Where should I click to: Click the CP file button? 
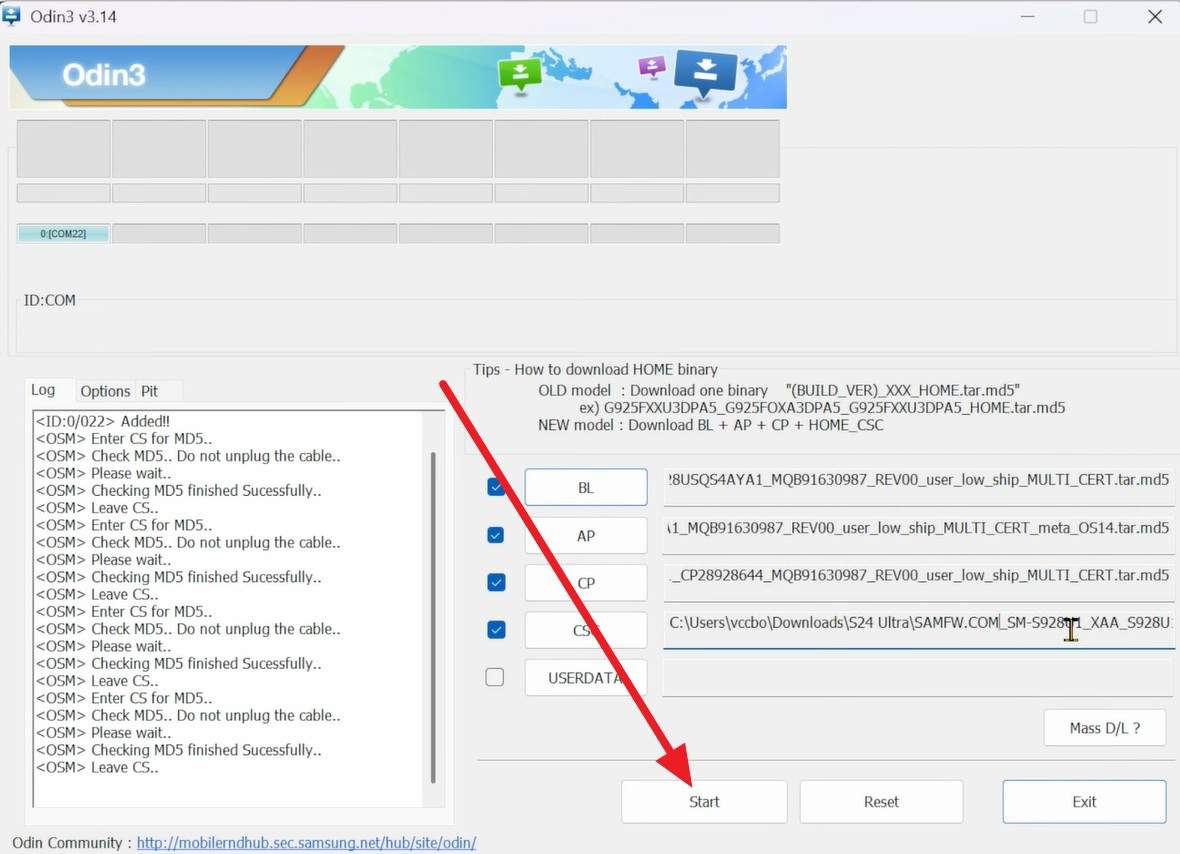(585, 583)
